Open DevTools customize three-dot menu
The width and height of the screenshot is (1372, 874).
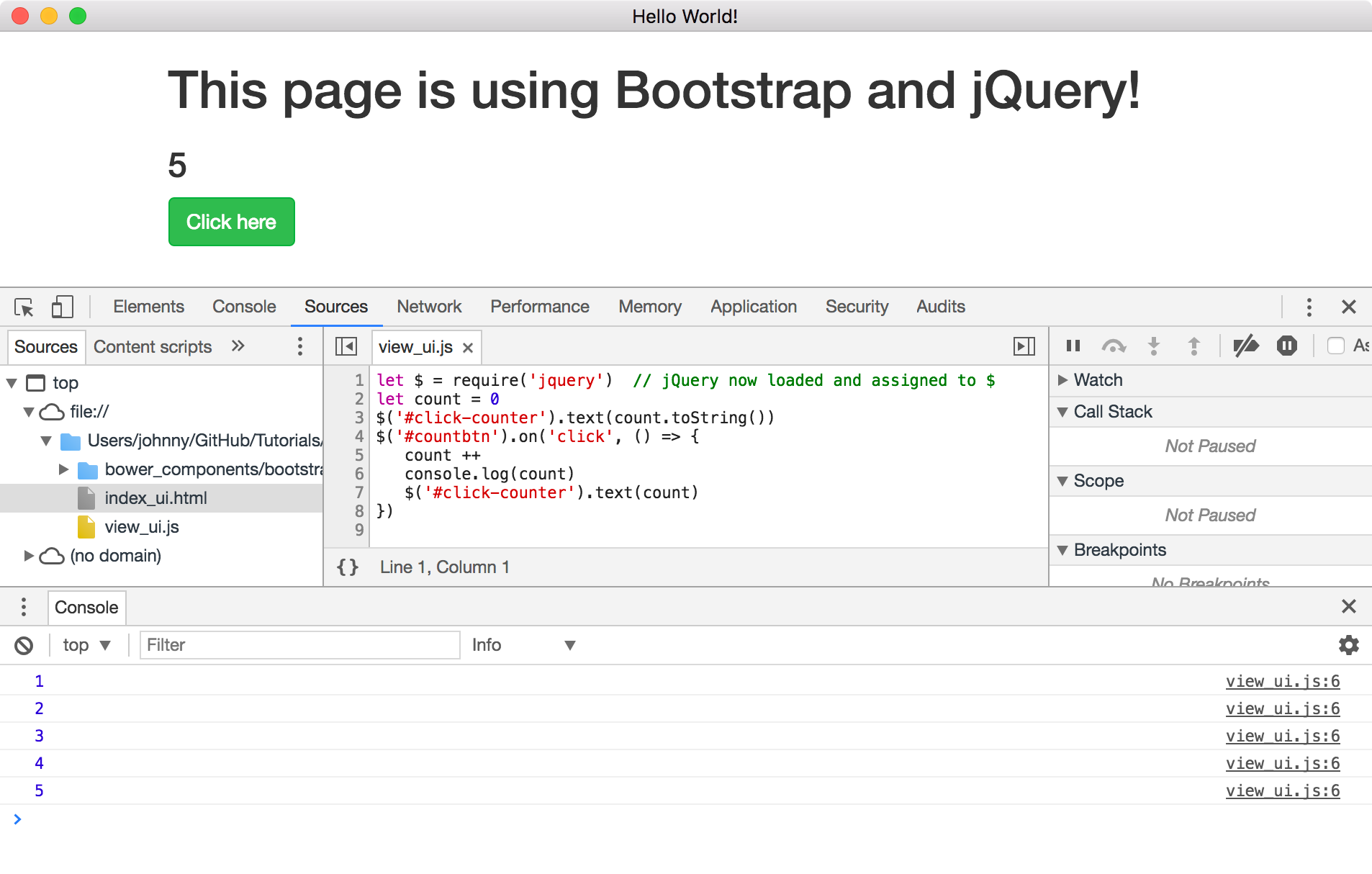click(x=1309, y=307)
